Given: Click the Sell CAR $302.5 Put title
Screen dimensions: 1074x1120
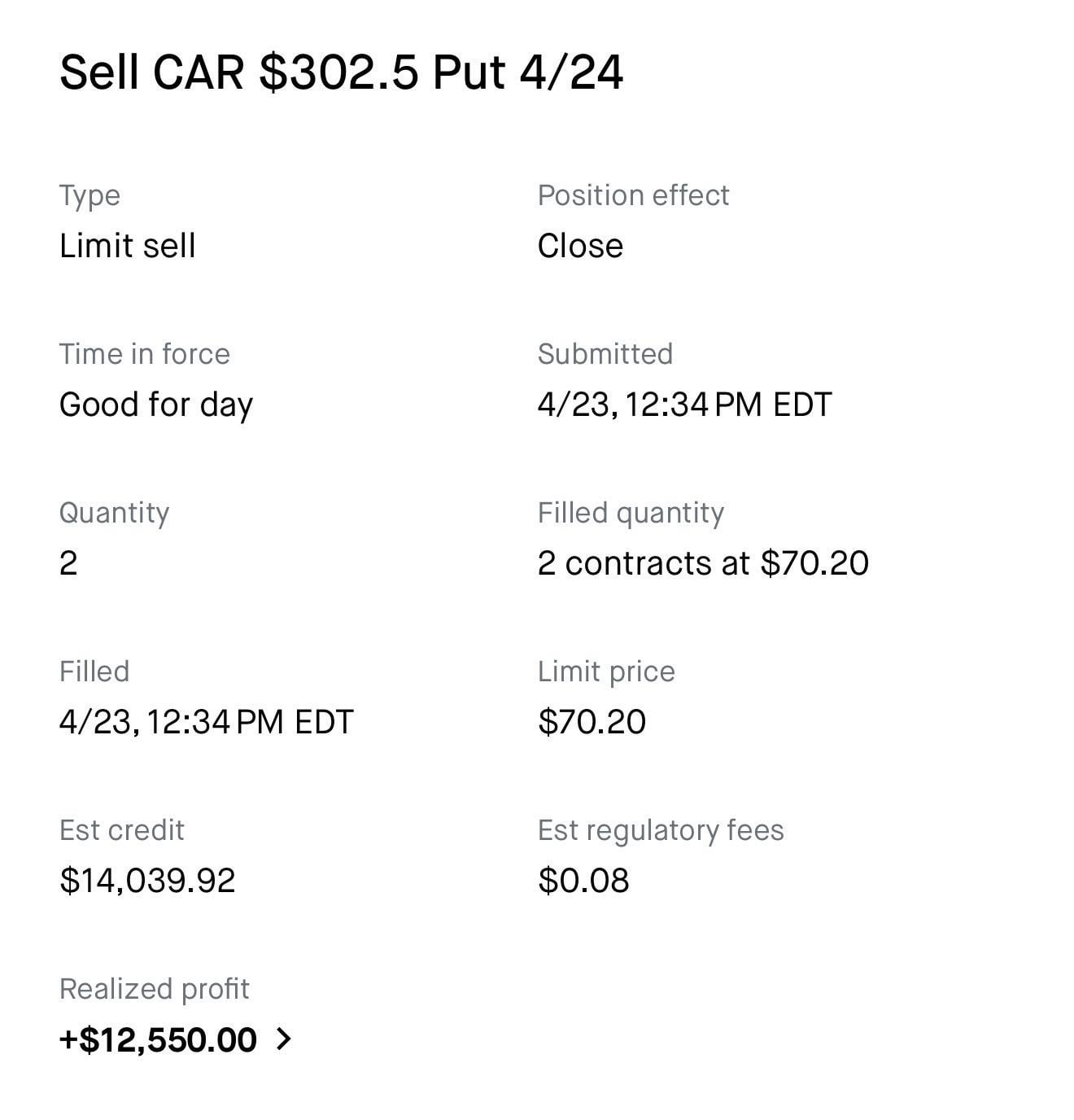Looking at the screenshot, I should pyautogui.click(x=341, y=72).
